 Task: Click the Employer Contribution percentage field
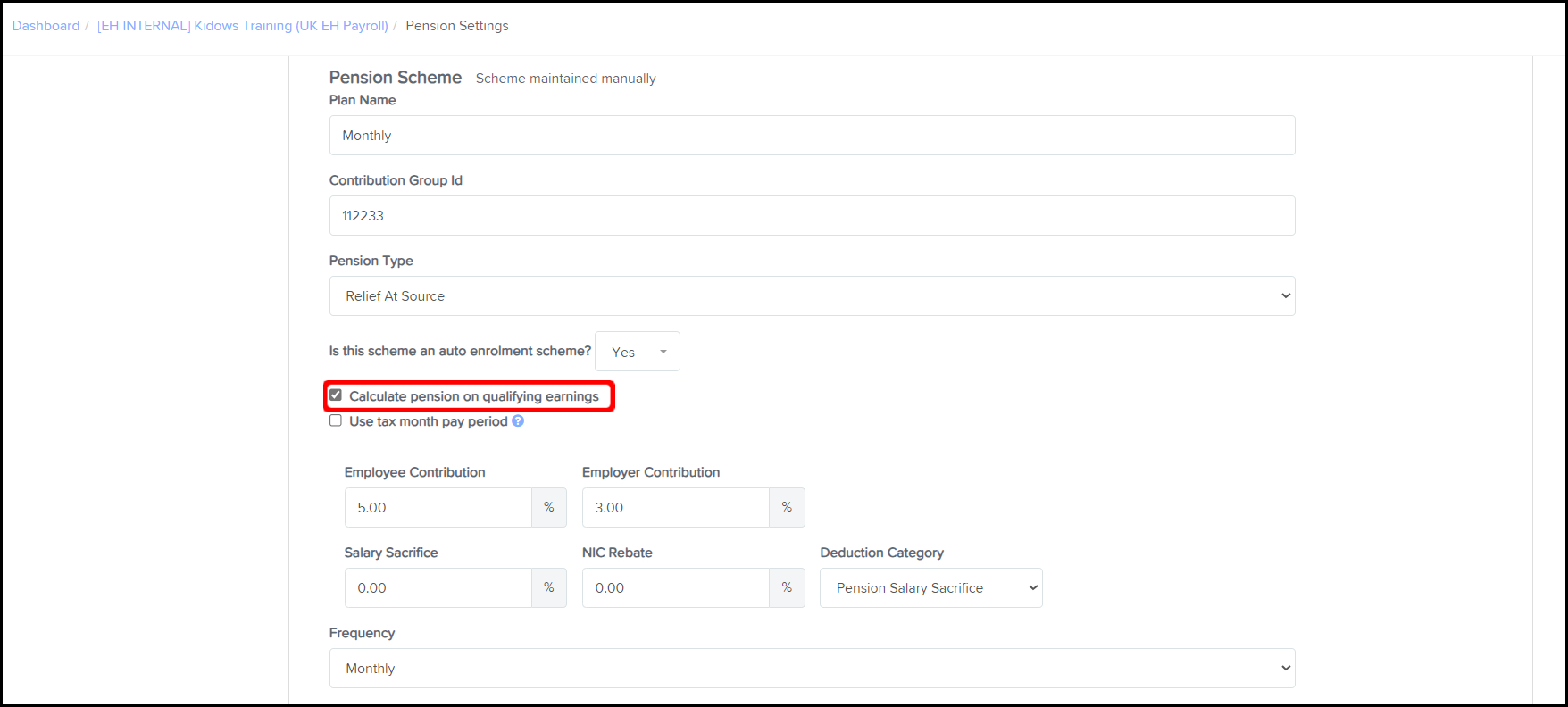675,508
